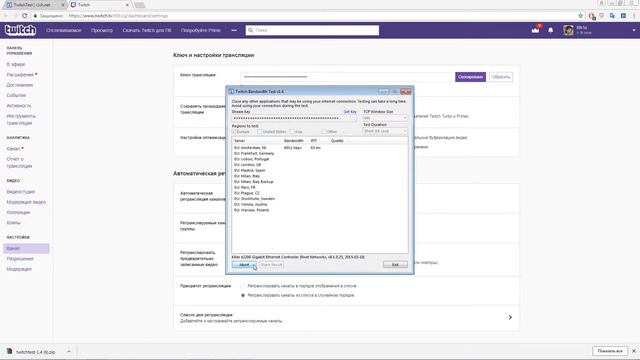Screen dimensions: 640x360
Task: Open Канал under Аналитика in sidebar
Action: pos(13,149)
